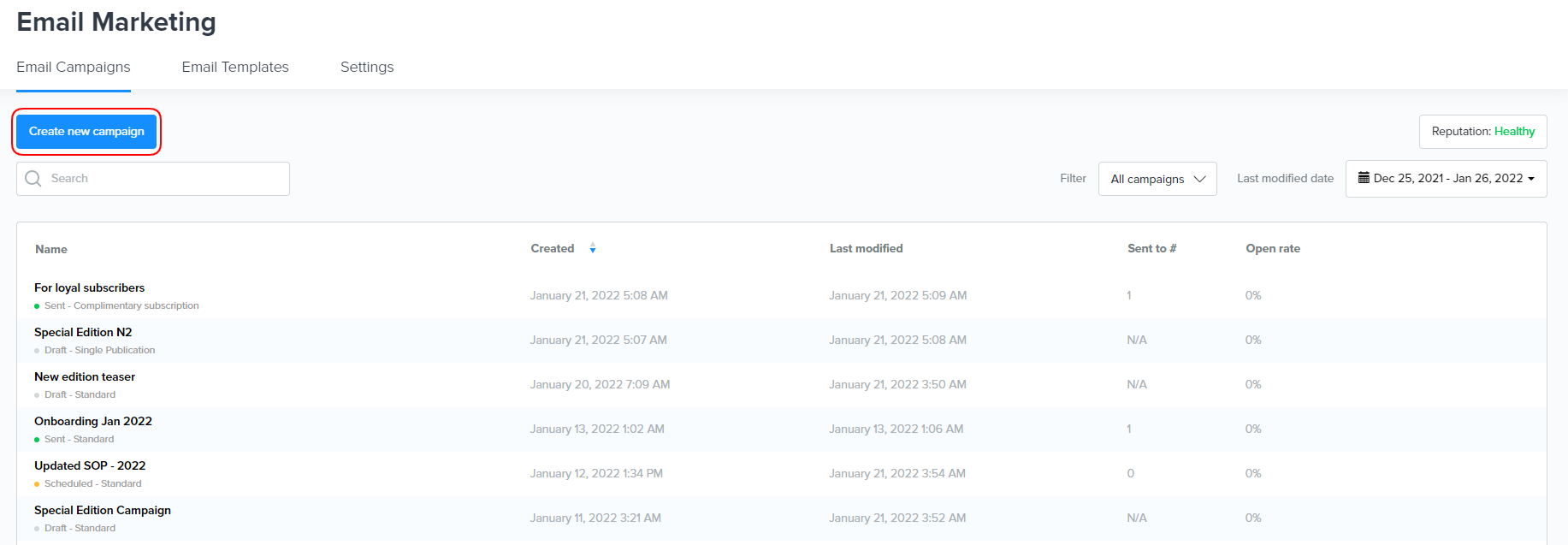Click the Created column sort arrow
The width and height of the screenshot is (1568, 545).
[x=593, y=249]
